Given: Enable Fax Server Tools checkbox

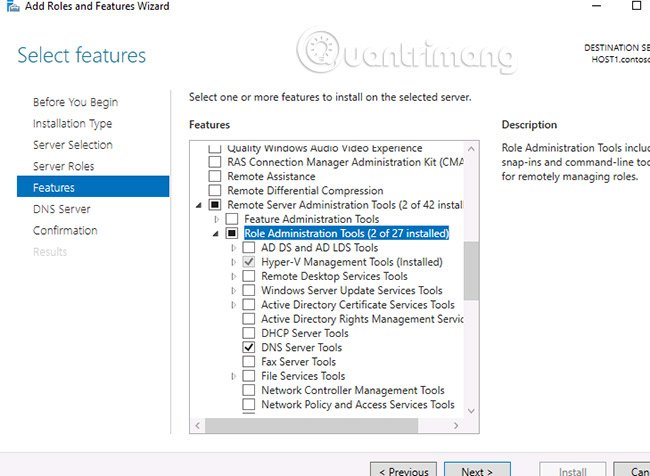Looking at the screenshot, I should (x=249, y=362).
